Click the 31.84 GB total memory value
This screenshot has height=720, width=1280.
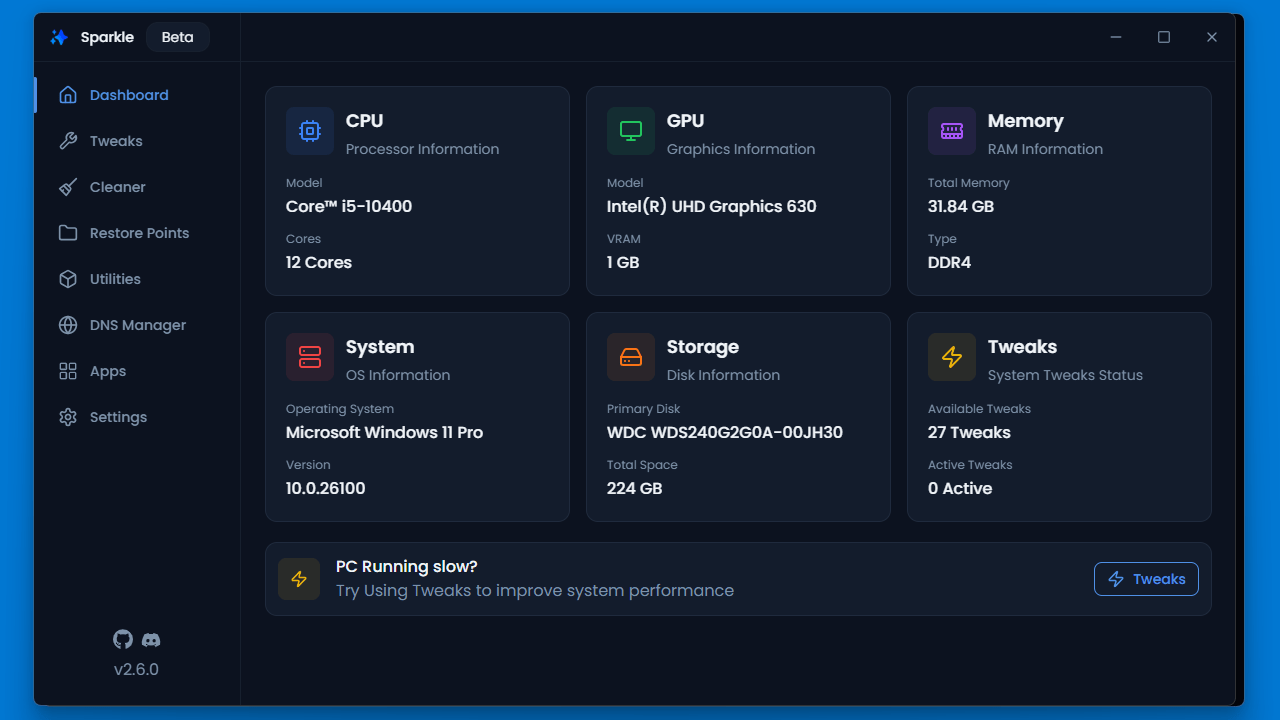(x=961, y=206)
